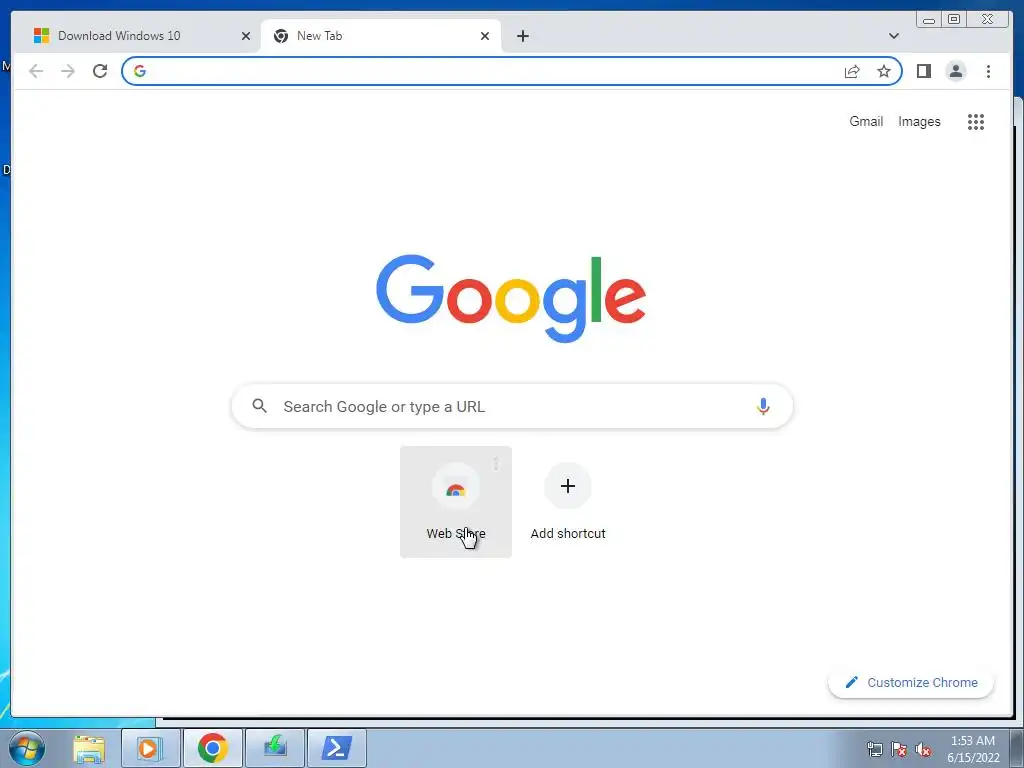Open the green arrow installer taskbar item
The width and height of the screenshot is (1024, 768).
[274, 748]
